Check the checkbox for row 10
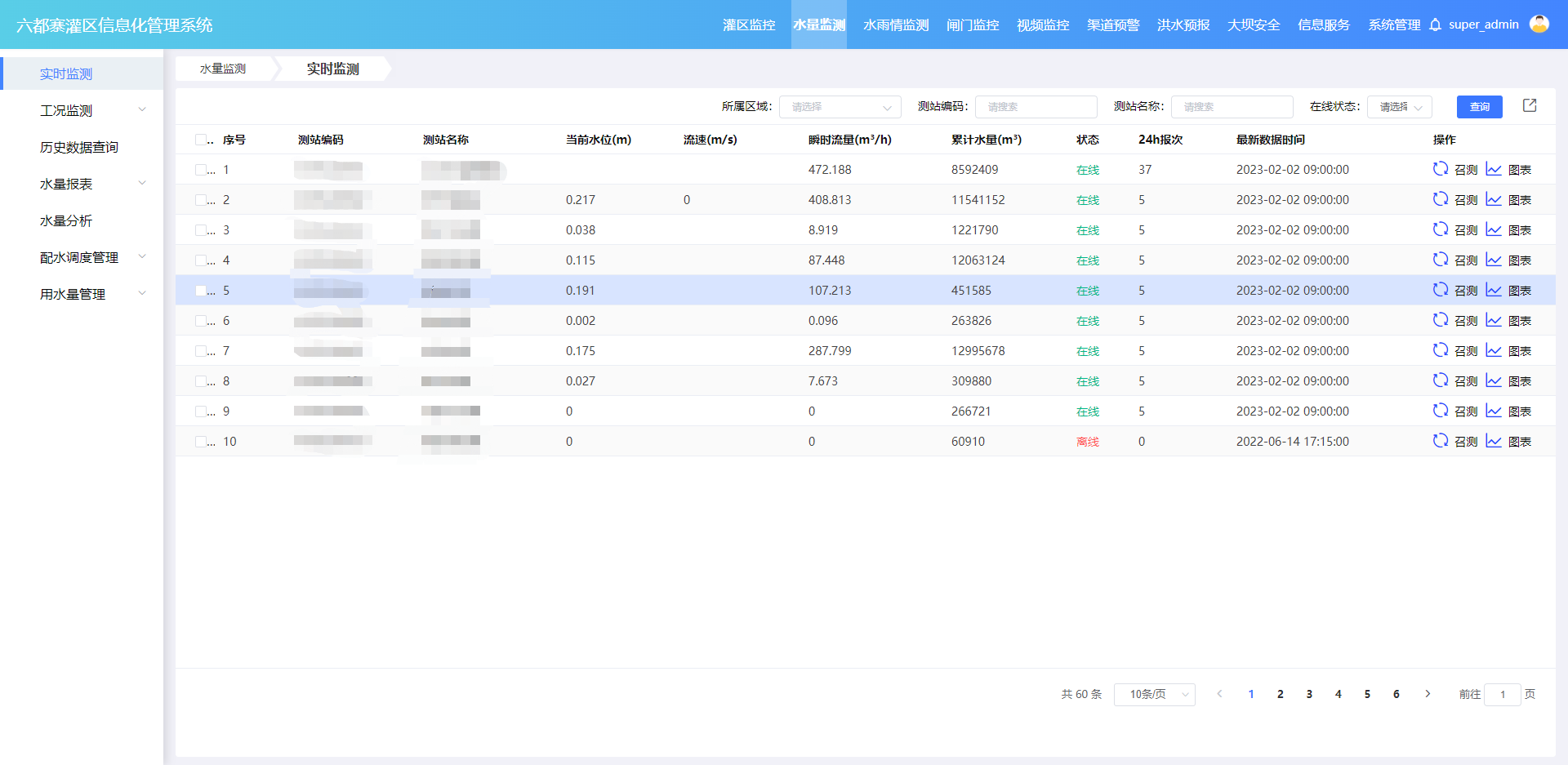Viewport: 1568px width, 765px height. (200, 442)
